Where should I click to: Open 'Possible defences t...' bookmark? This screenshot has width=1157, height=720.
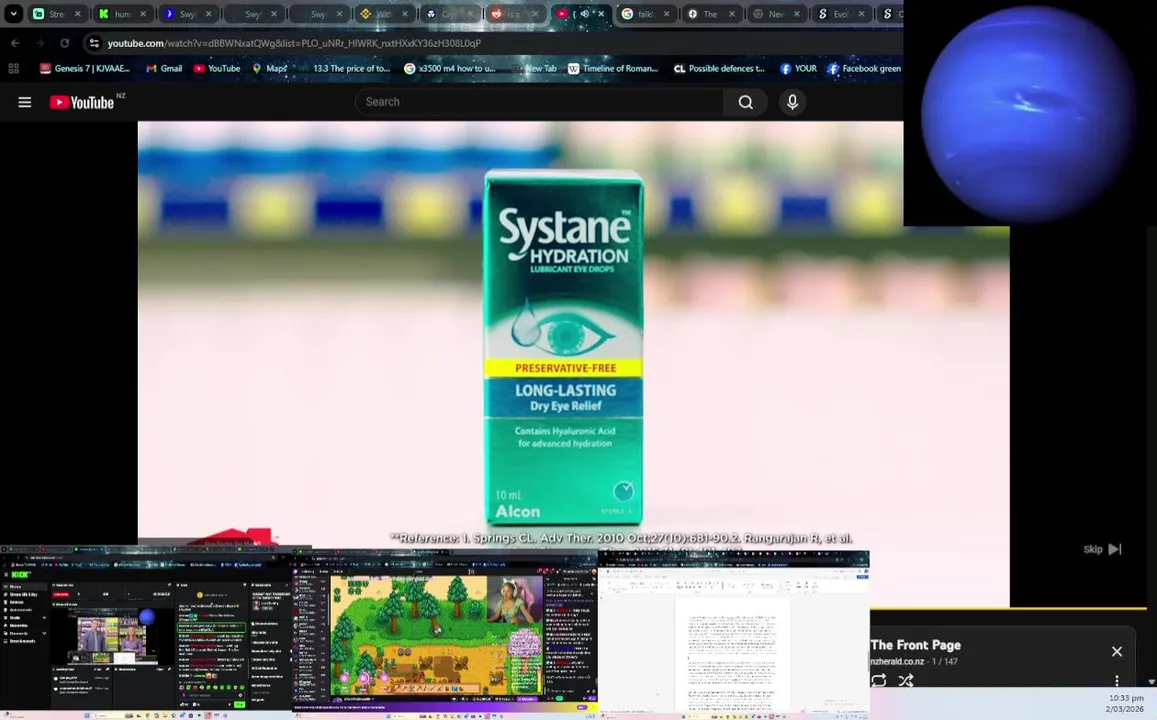click(719, 69)
